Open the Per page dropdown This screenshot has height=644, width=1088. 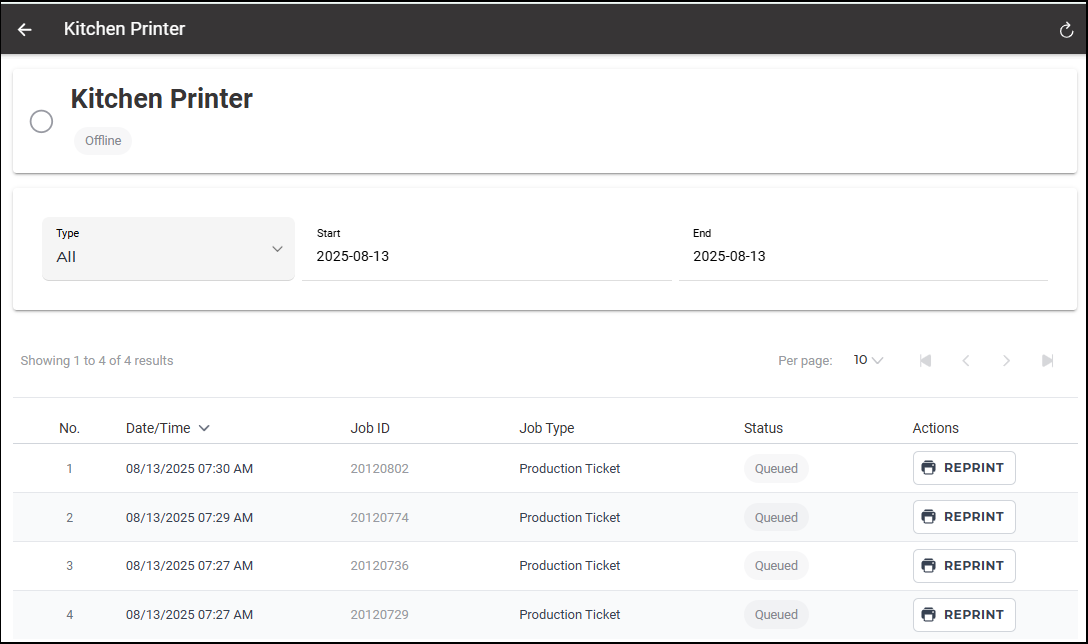point(867,360)
